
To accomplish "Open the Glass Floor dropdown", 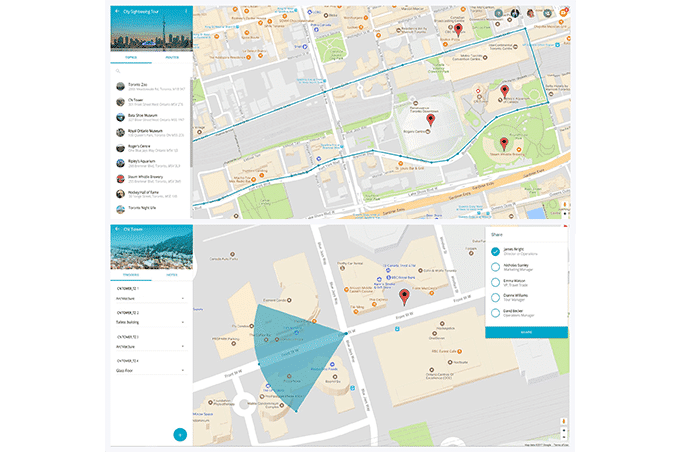I will click(x=183, y=369).
